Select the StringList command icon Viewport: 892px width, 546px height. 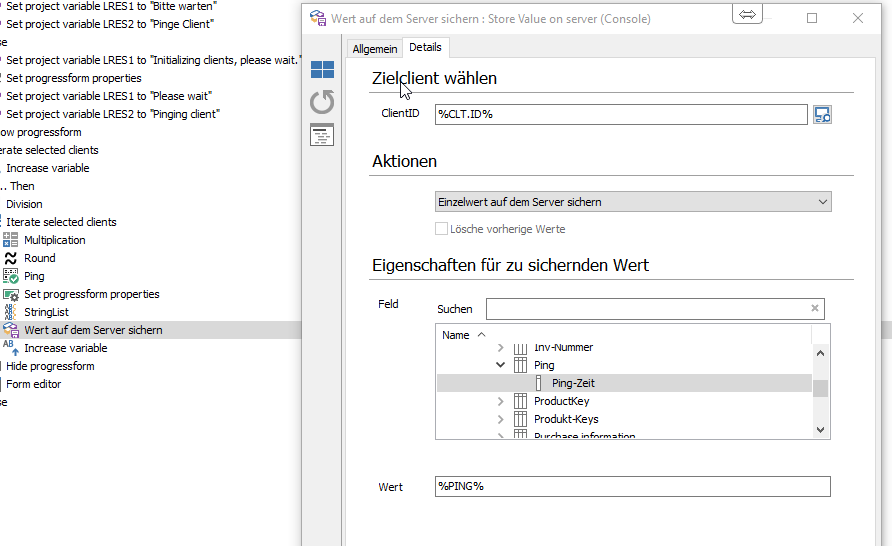[x=10, y=312]
